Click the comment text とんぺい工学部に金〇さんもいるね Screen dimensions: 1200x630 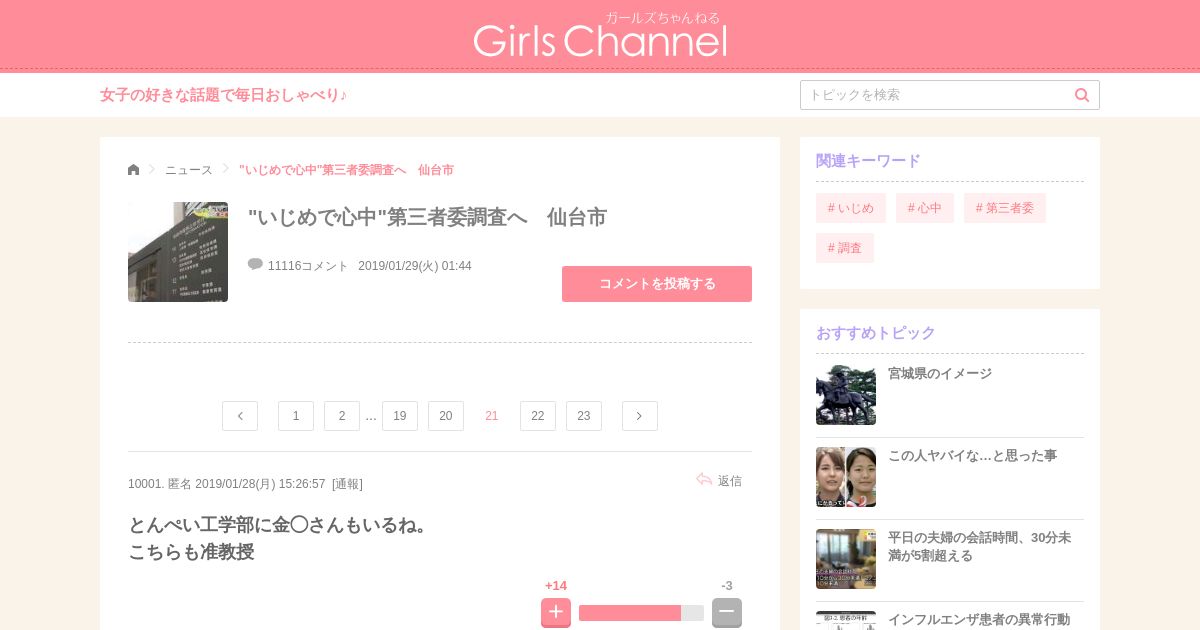point(279,525)
